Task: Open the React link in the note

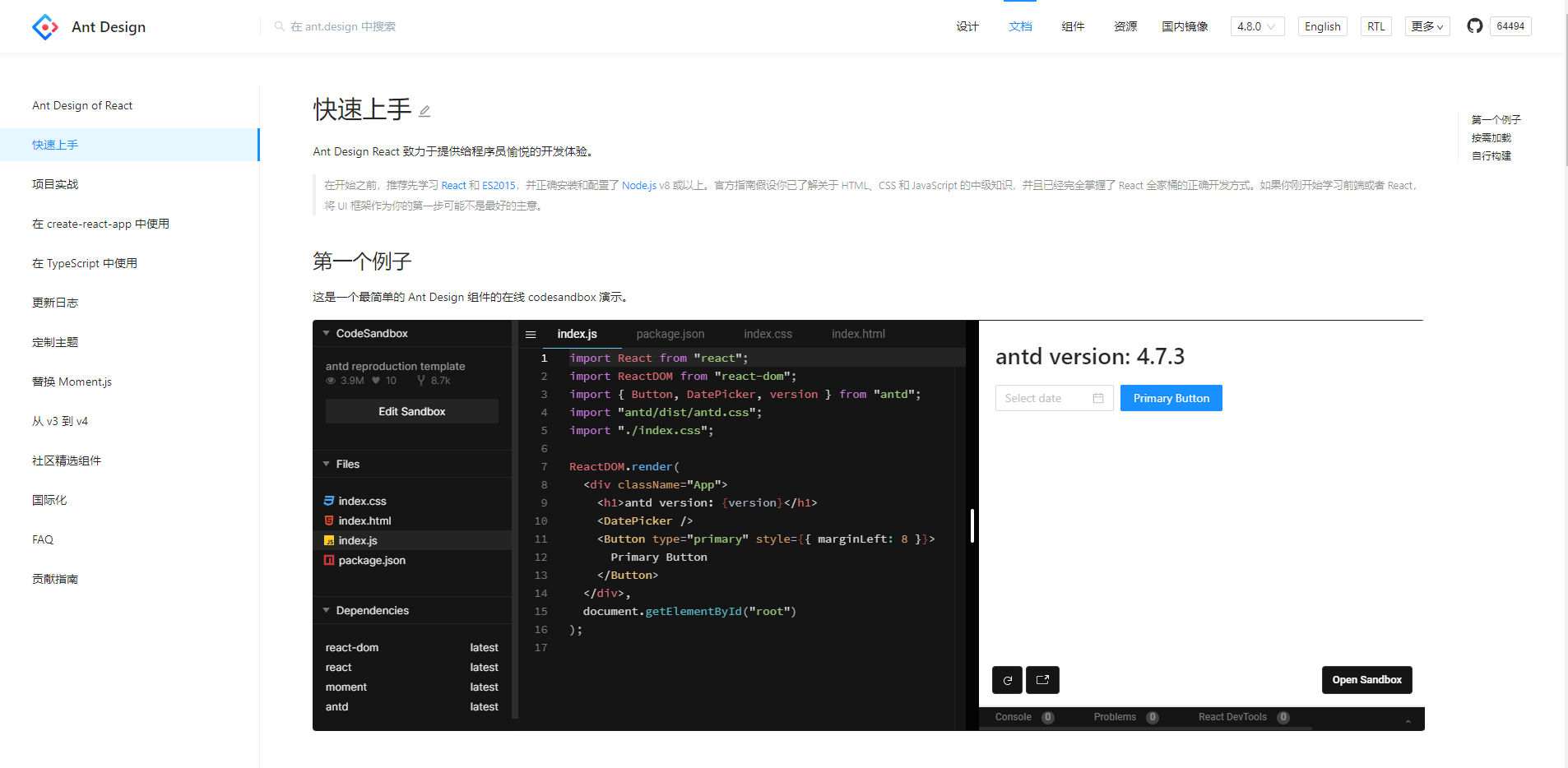Action: click(453, 186)
